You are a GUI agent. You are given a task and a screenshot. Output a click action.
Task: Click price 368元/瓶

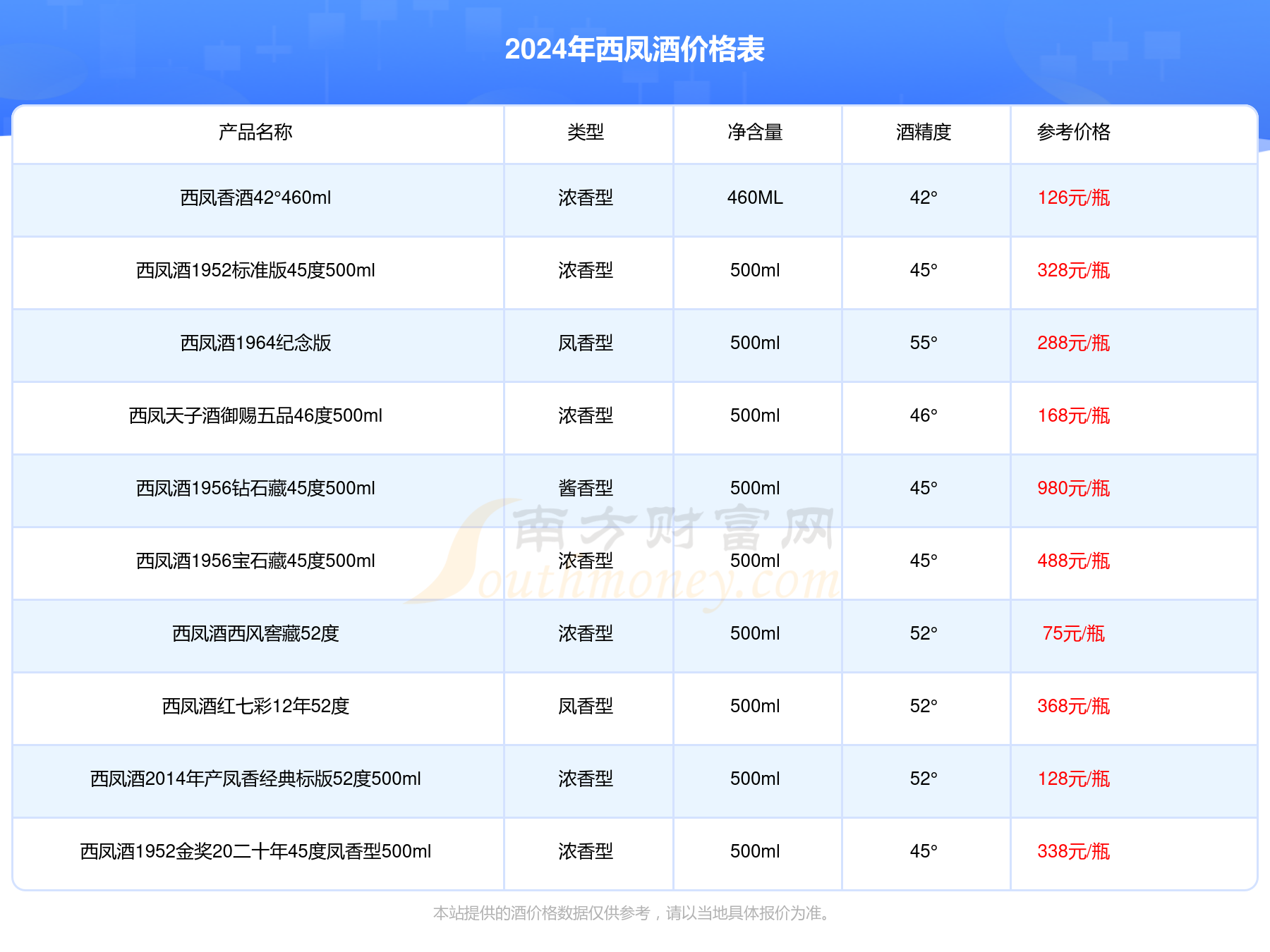[x=1073, y=706]
